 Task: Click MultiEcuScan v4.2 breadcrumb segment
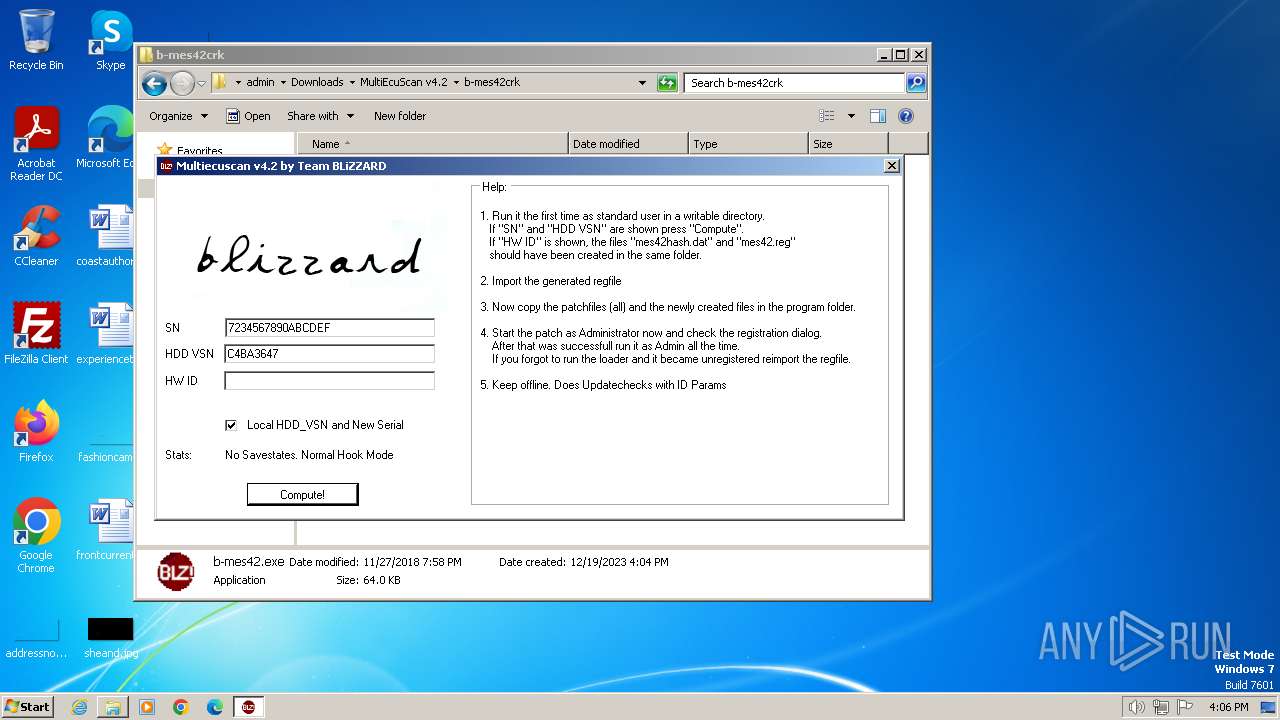(403, 83)
